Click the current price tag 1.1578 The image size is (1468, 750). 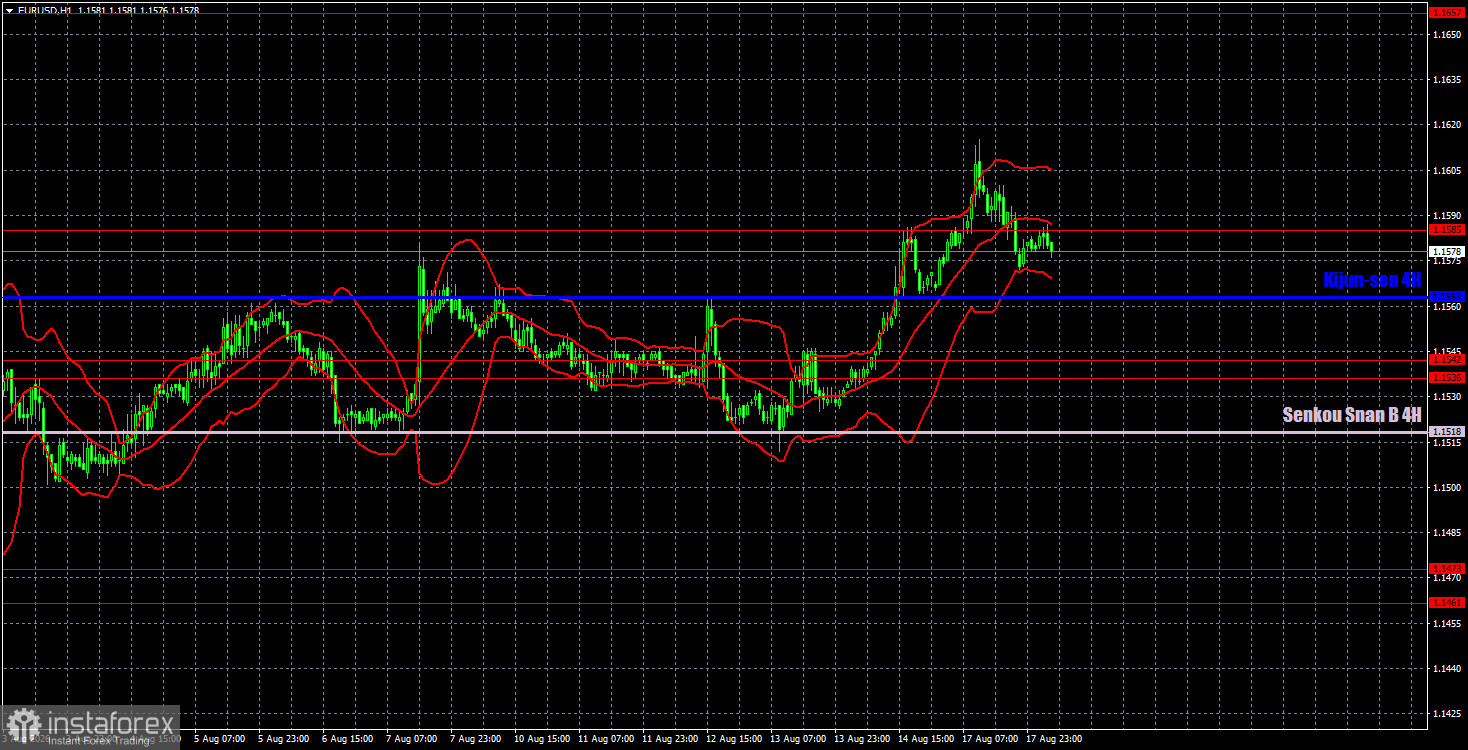tap(1448, 252)
